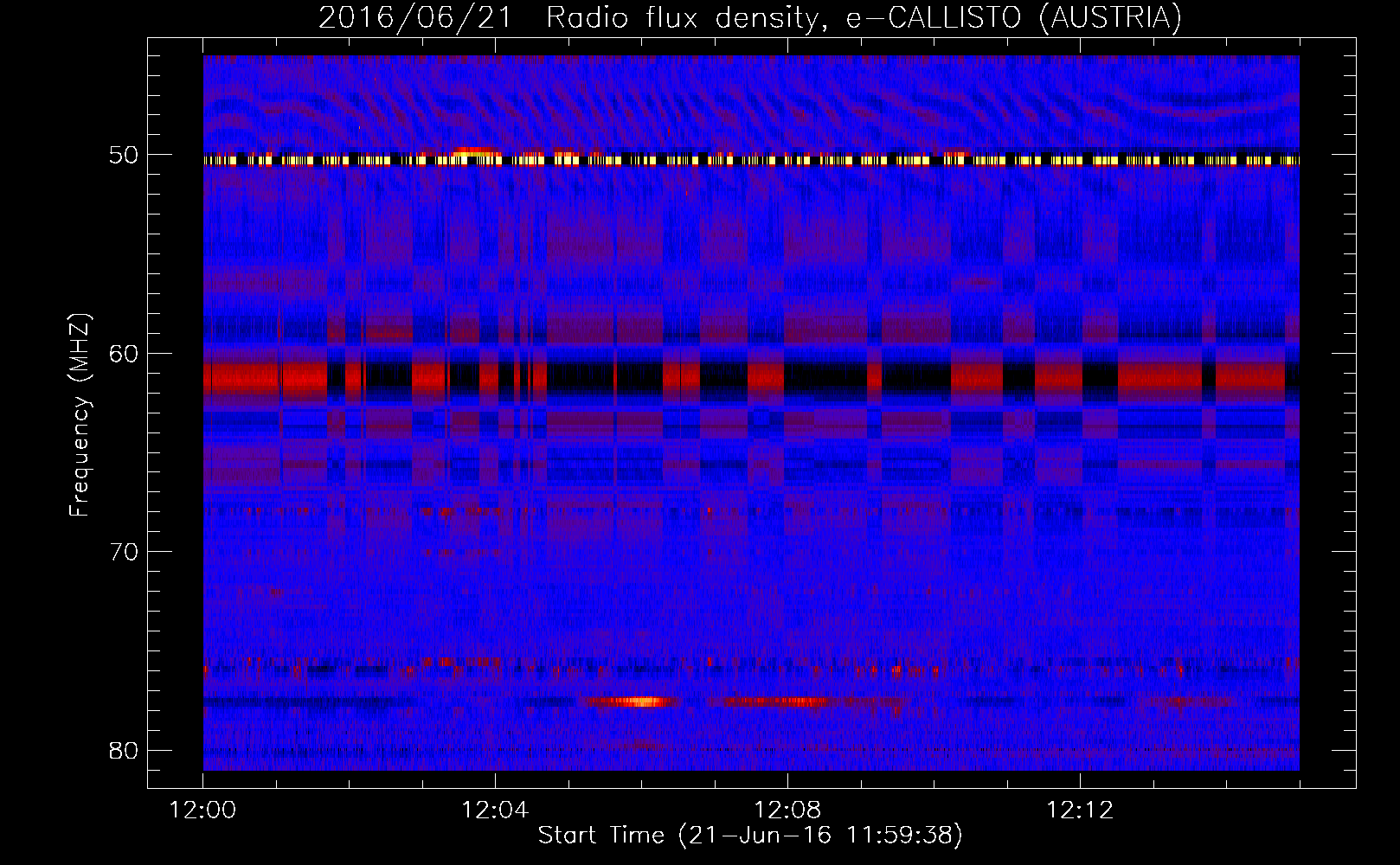Screen dimensions: 1400x865
Task: Click the '80' frequency tick label
Action: pyautogui.click(x=124, y=750)
